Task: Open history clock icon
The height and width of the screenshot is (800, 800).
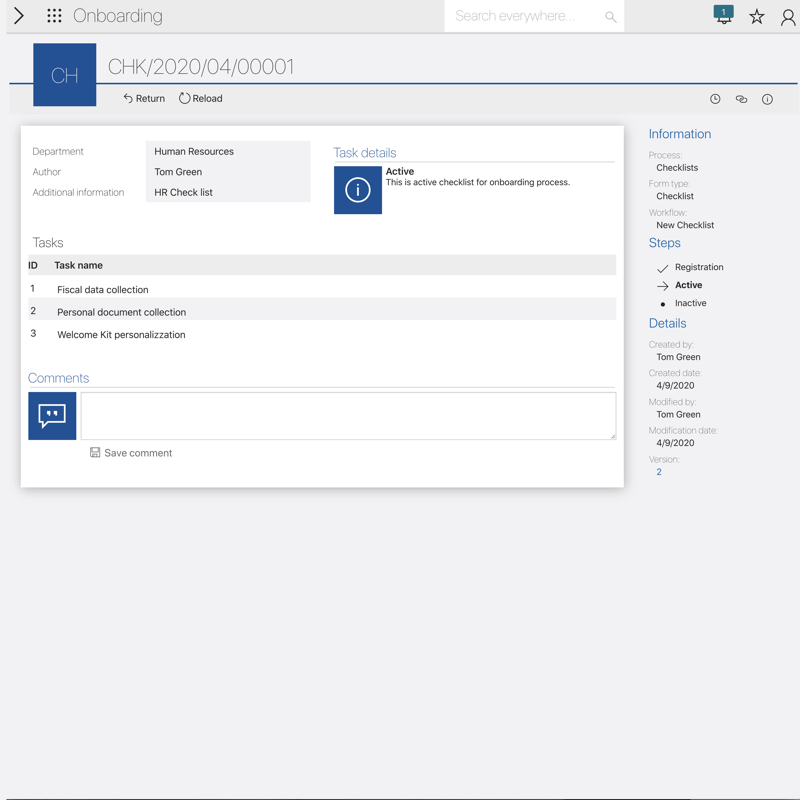Action: click(x=715, y=99)
